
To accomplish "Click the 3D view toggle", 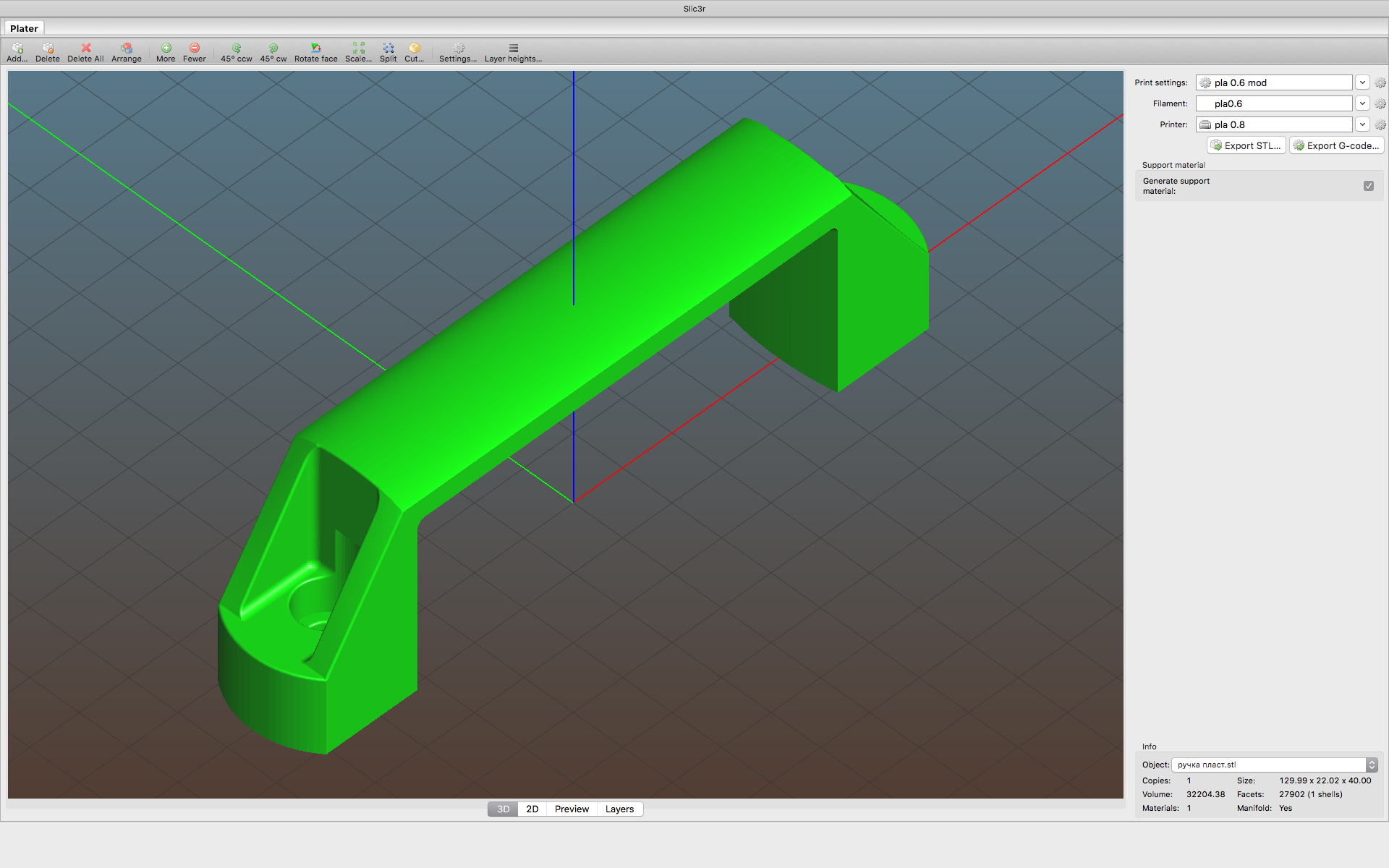I will 503,809.
